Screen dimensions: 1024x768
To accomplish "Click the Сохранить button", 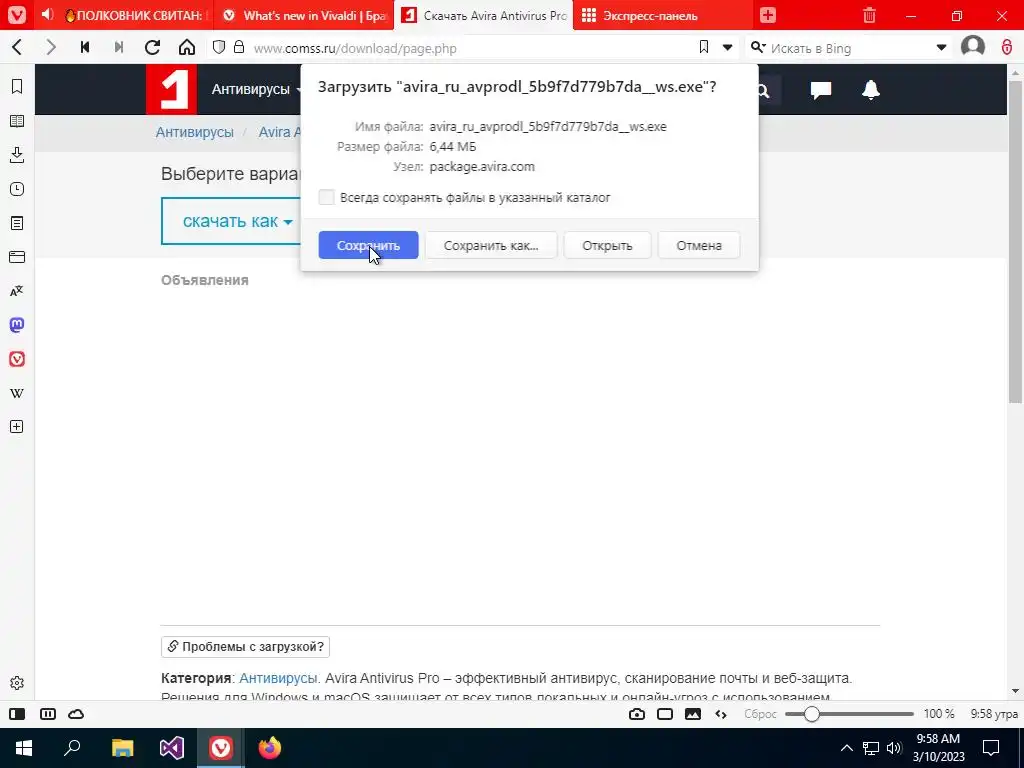I will pyautogui.click(x=368, y=246).
